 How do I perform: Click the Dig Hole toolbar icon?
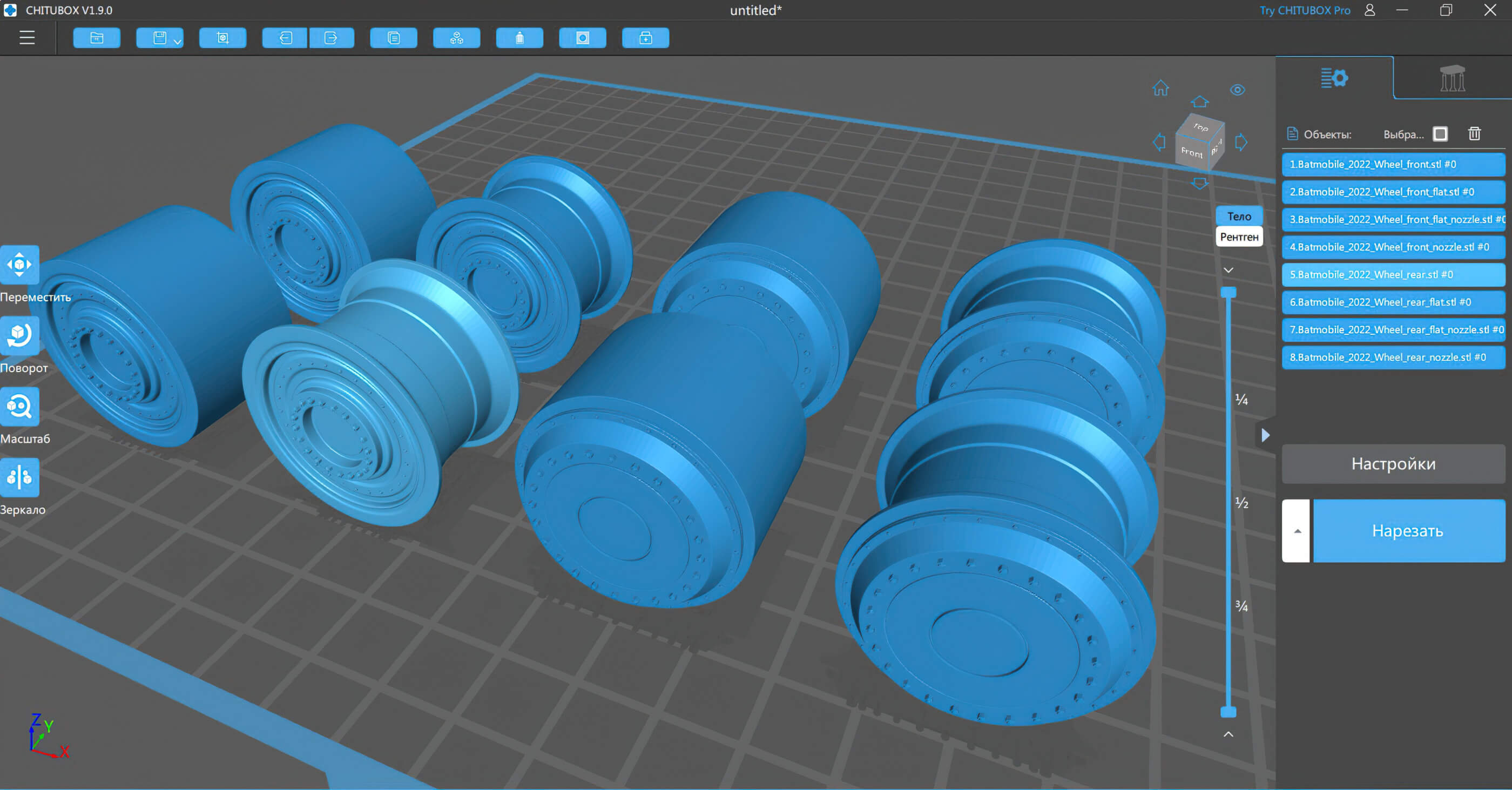click(x=582, y=38)
